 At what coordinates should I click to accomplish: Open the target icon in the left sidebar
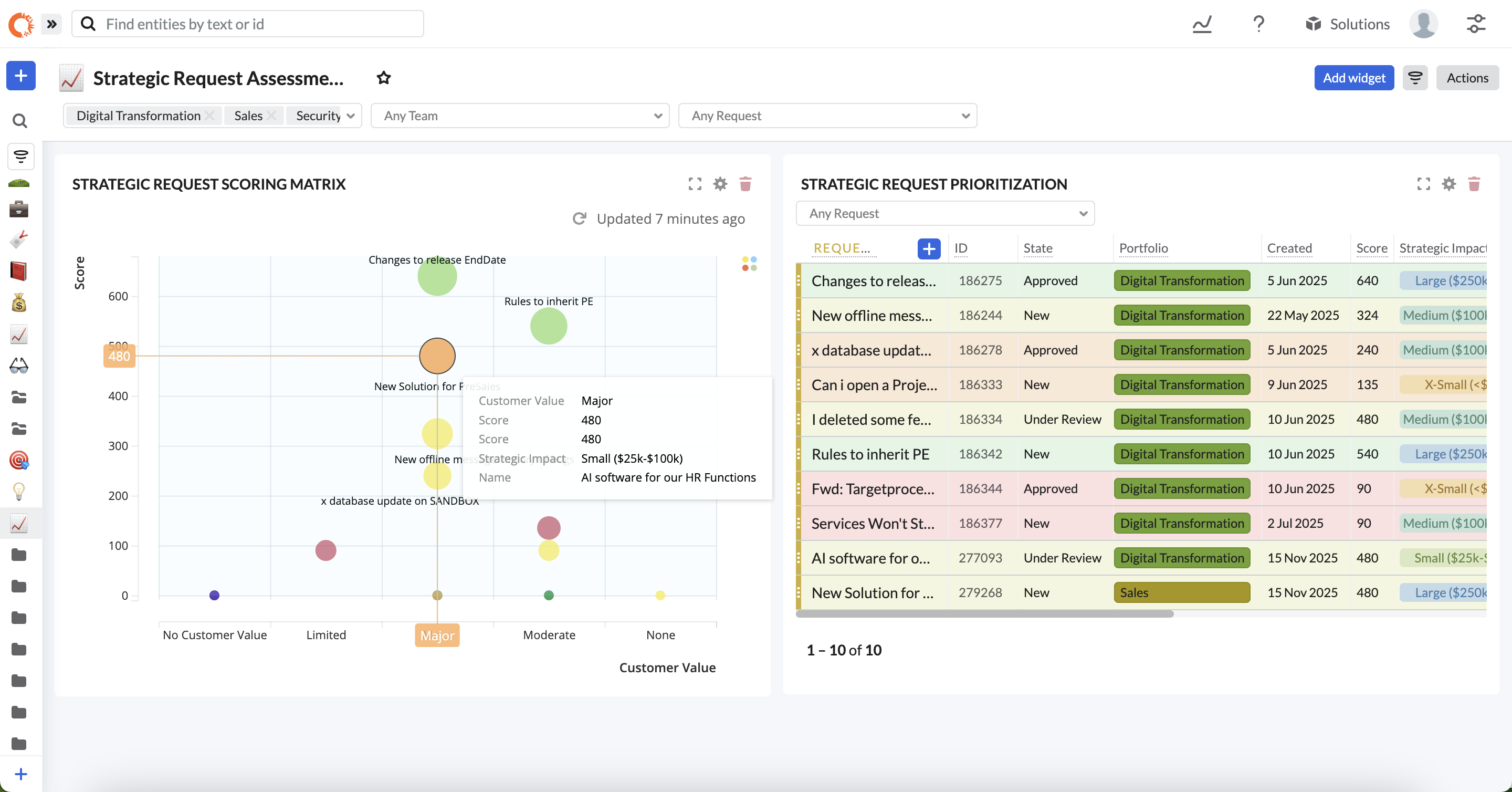(x=19, y=460)
